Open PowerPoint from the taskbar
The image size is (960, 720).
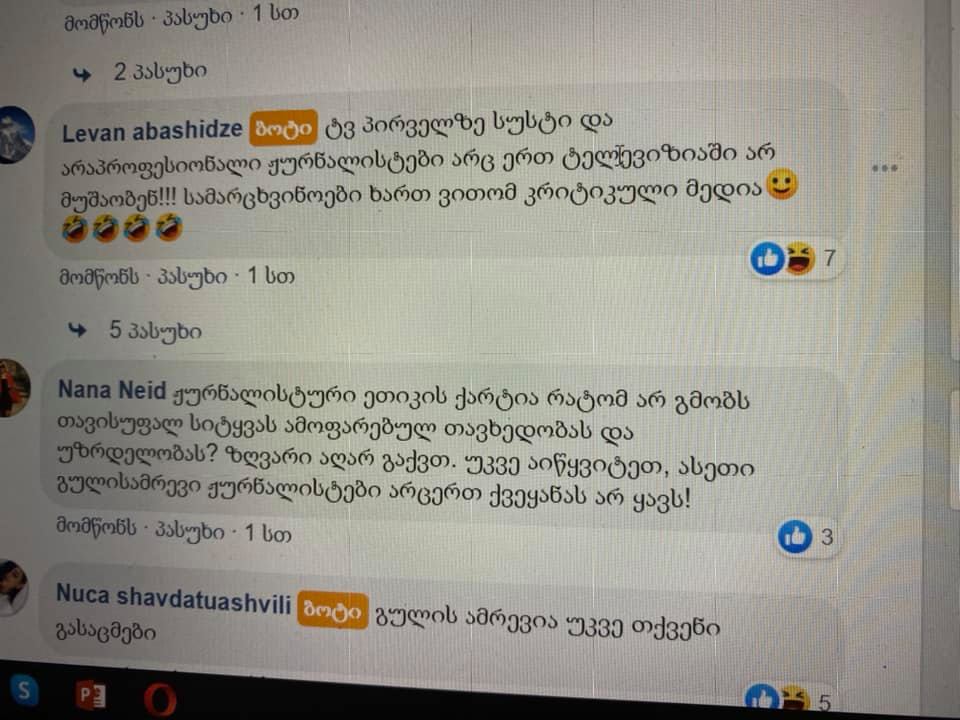91,696
